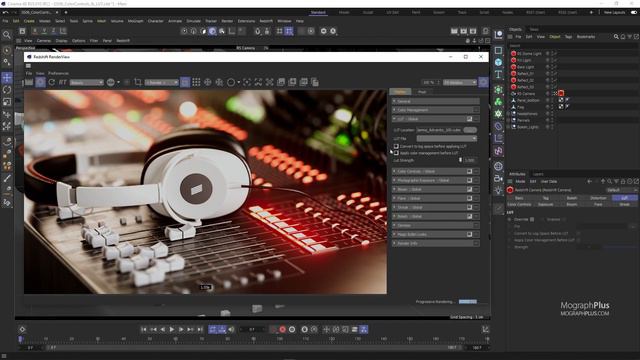Viewport: 640px width, 360px height.
Task: Open the Render menu in main menu bar
Action: click(x=227, y=21)
